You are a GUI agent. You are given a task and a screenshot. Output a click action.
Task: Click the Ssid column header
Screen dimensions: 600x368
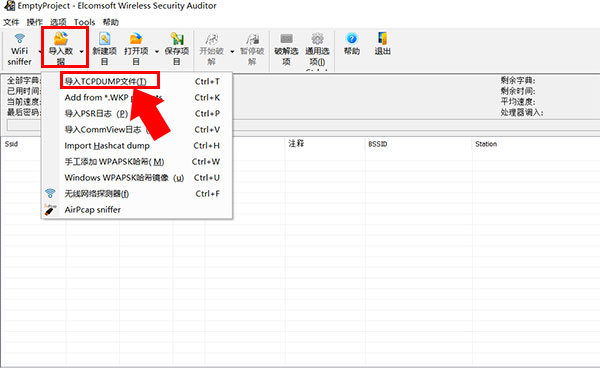click(11, 144)
